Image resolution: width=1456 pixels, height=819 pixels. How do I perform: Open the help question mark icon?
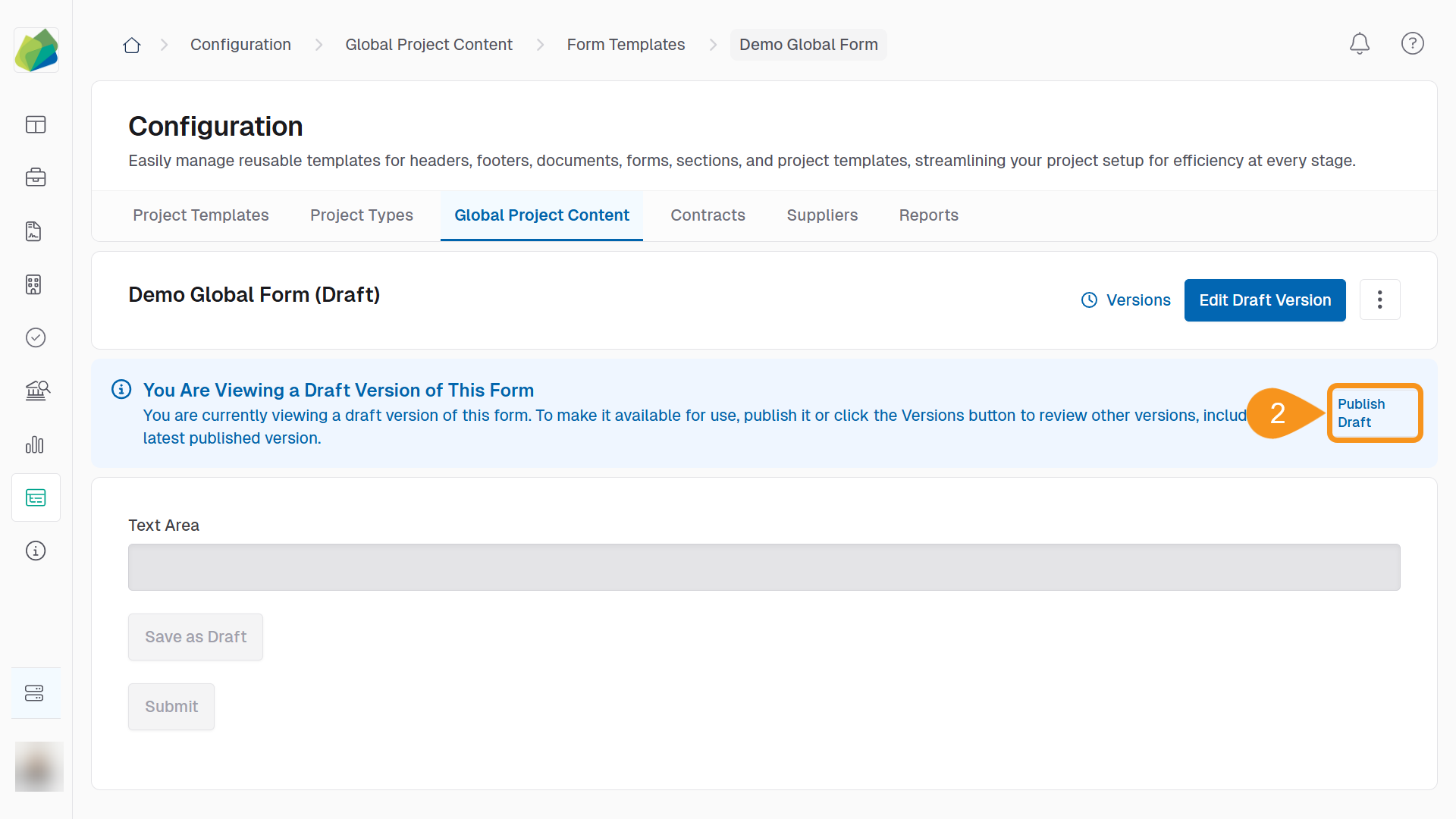pos(1412,44)
